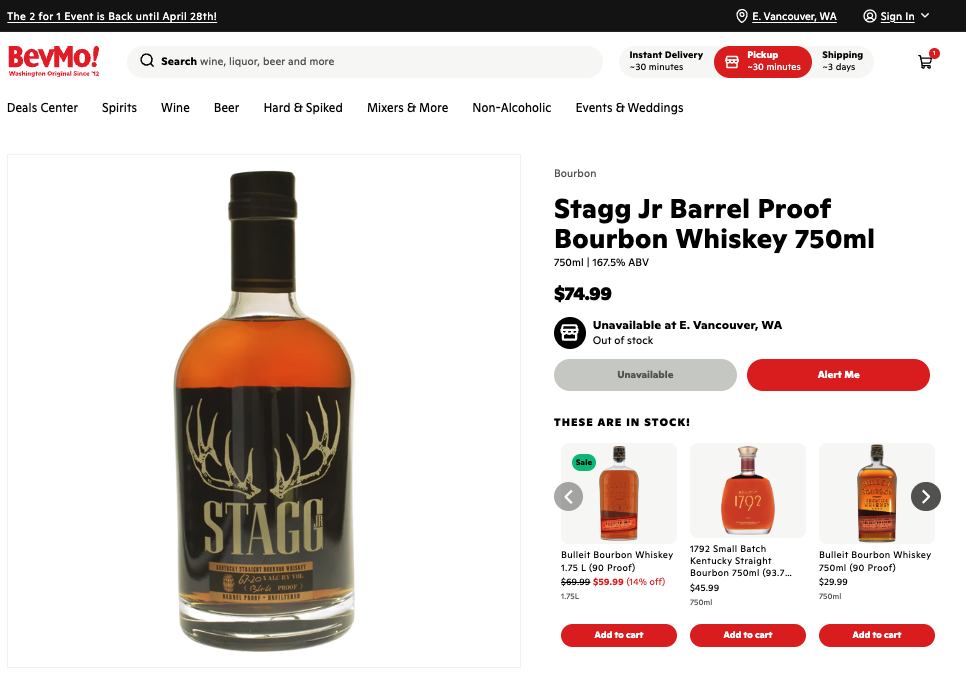Click the search magnifier icon
The height and width of the screenshot is (681, 966).
pyautogui.click(x=147, y=61)
